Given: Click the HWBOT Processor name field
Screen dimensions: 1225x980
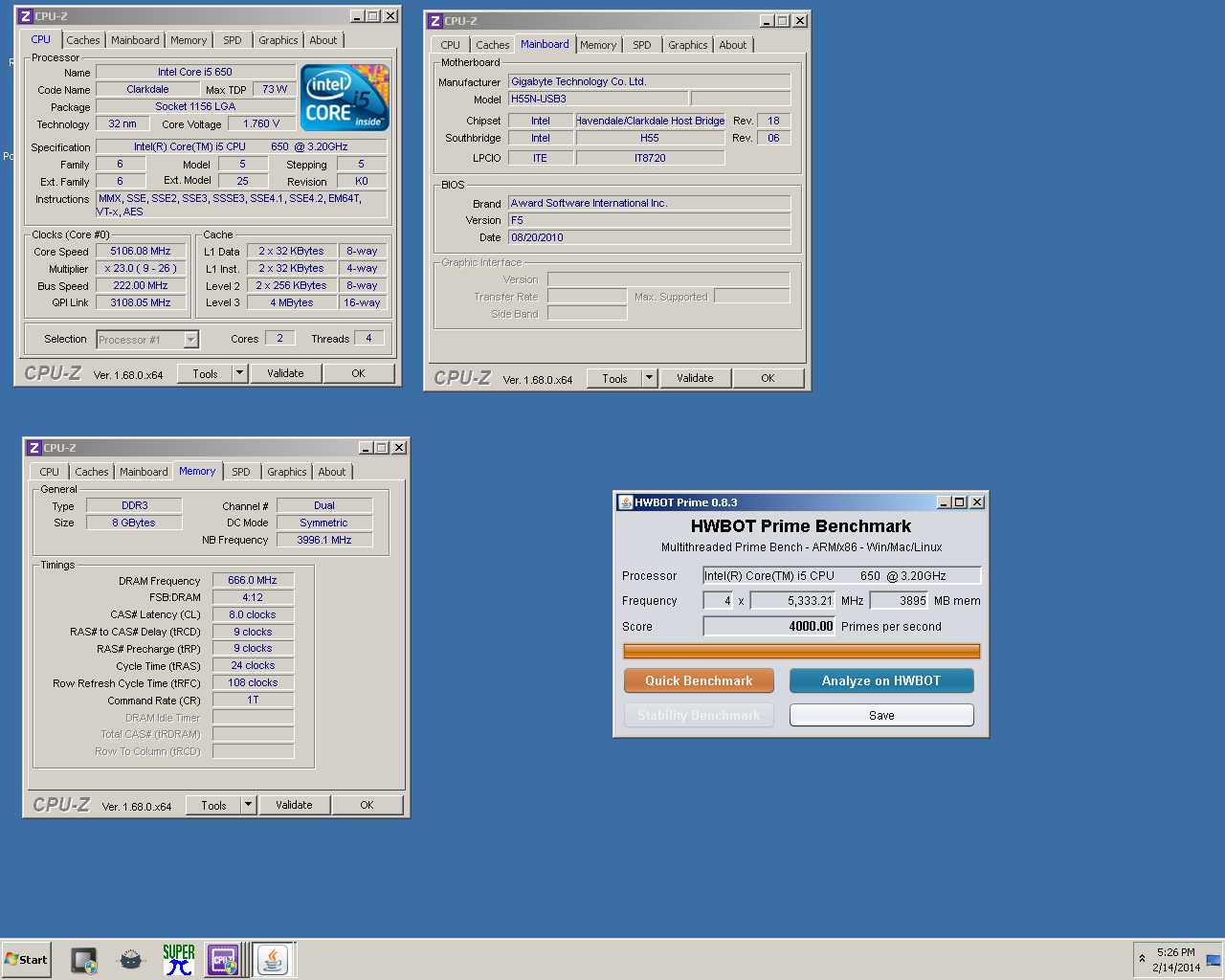Looking at the screenshot, I should coord(842,575).
